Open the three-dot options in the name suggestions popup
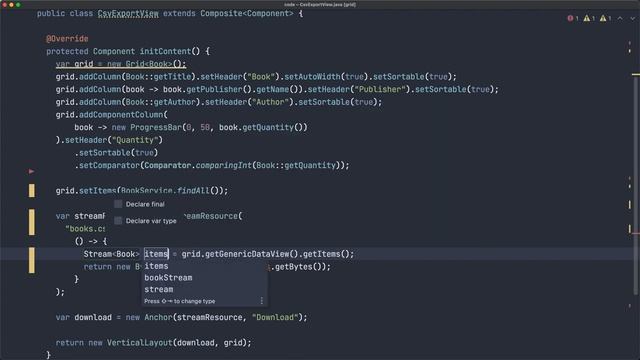This screenshot has width=640, height=360. click(x=262, y=301)
